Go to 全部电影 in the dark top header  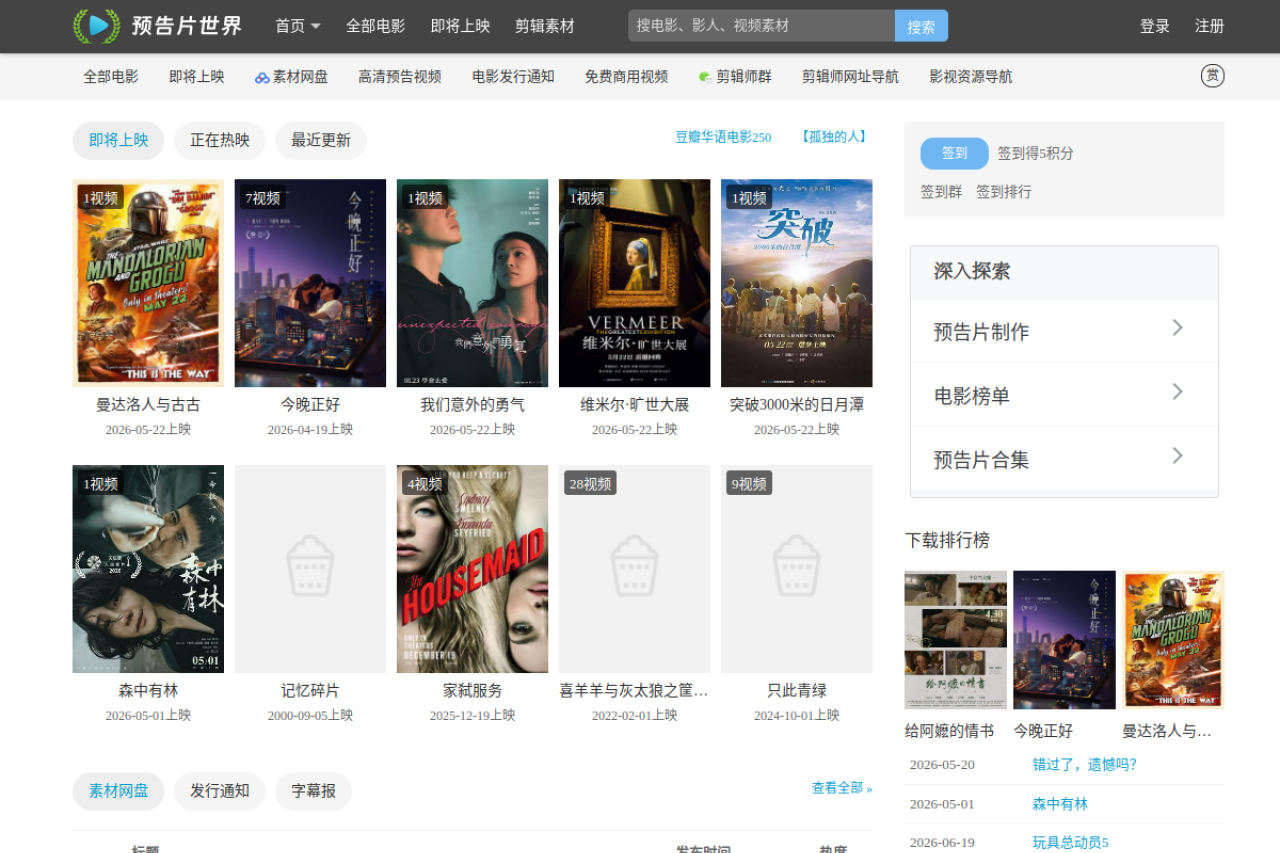(x=376, y=26)
